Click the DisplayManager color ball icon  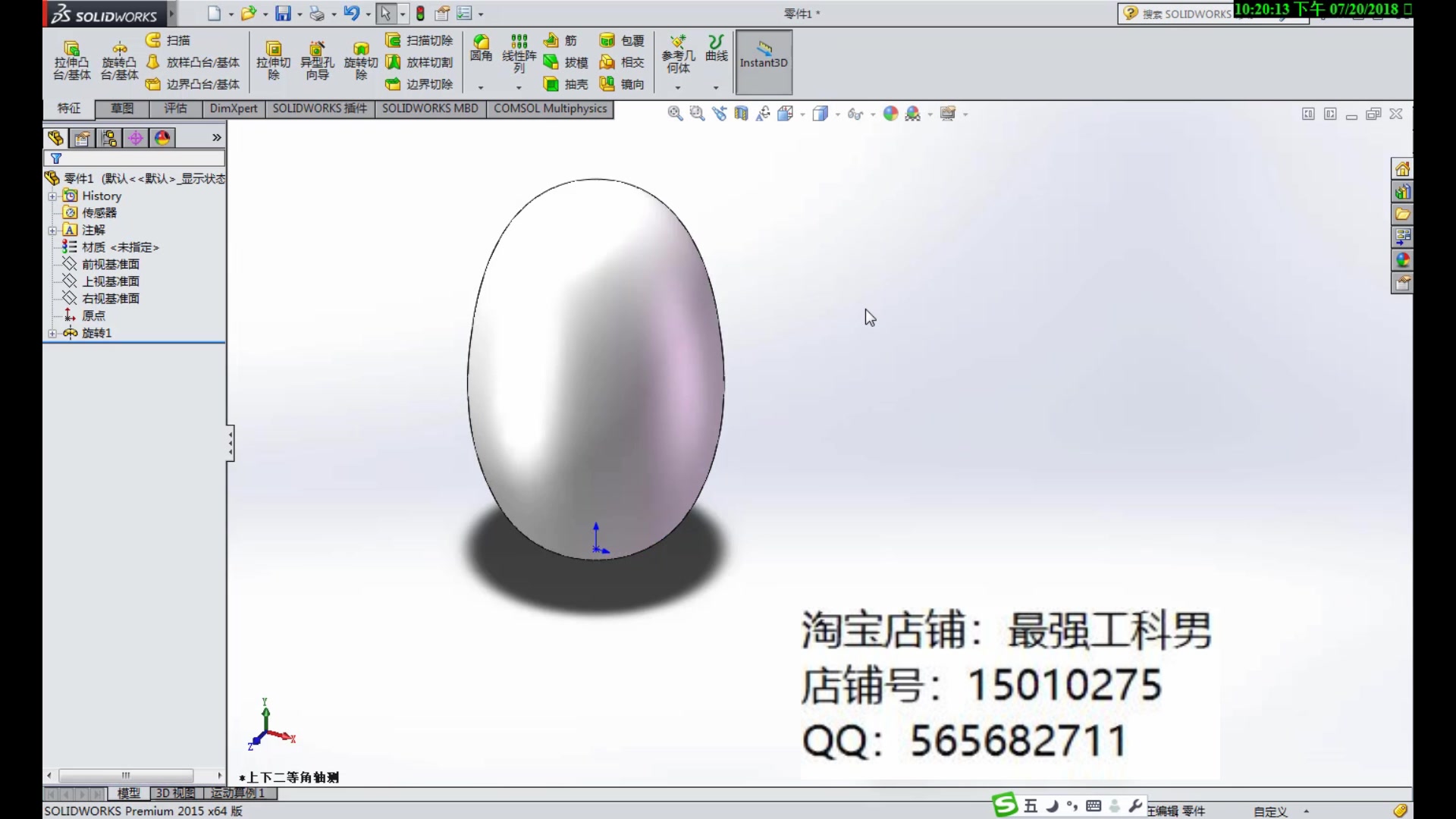pyautogui.click(x=162, y=138)
